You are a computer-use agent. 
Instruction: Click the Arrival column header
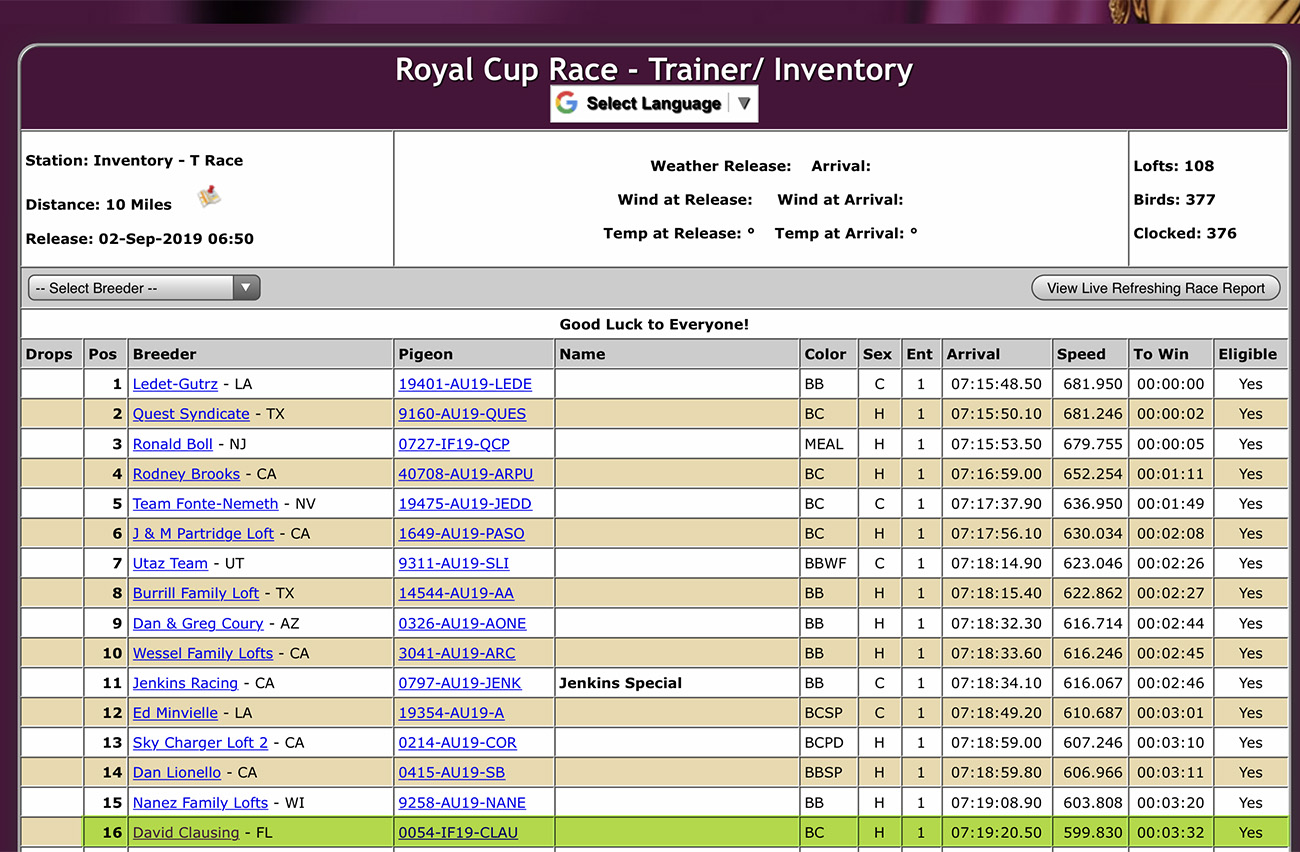click(x=973, y=354)
